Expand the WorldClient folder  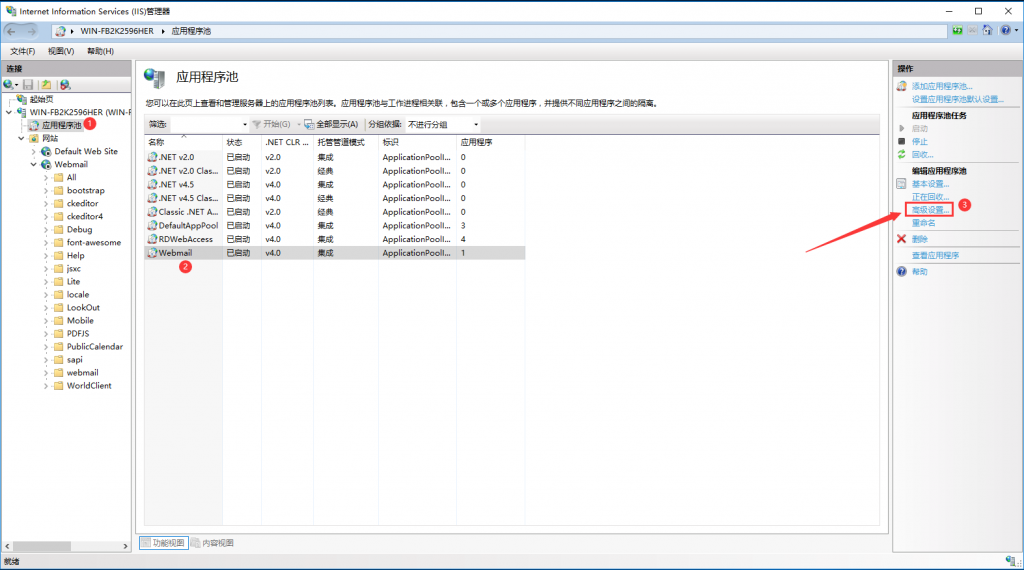pyautogui.click(x=46, y=386)
